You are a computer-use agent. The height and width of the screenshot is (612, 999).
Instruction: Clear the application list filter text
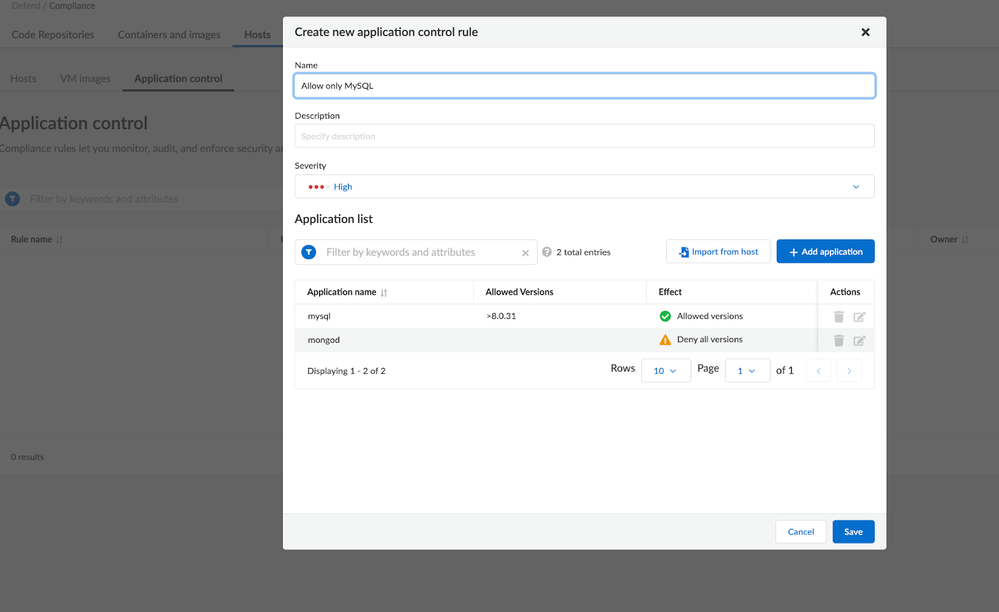pos(525,253)
